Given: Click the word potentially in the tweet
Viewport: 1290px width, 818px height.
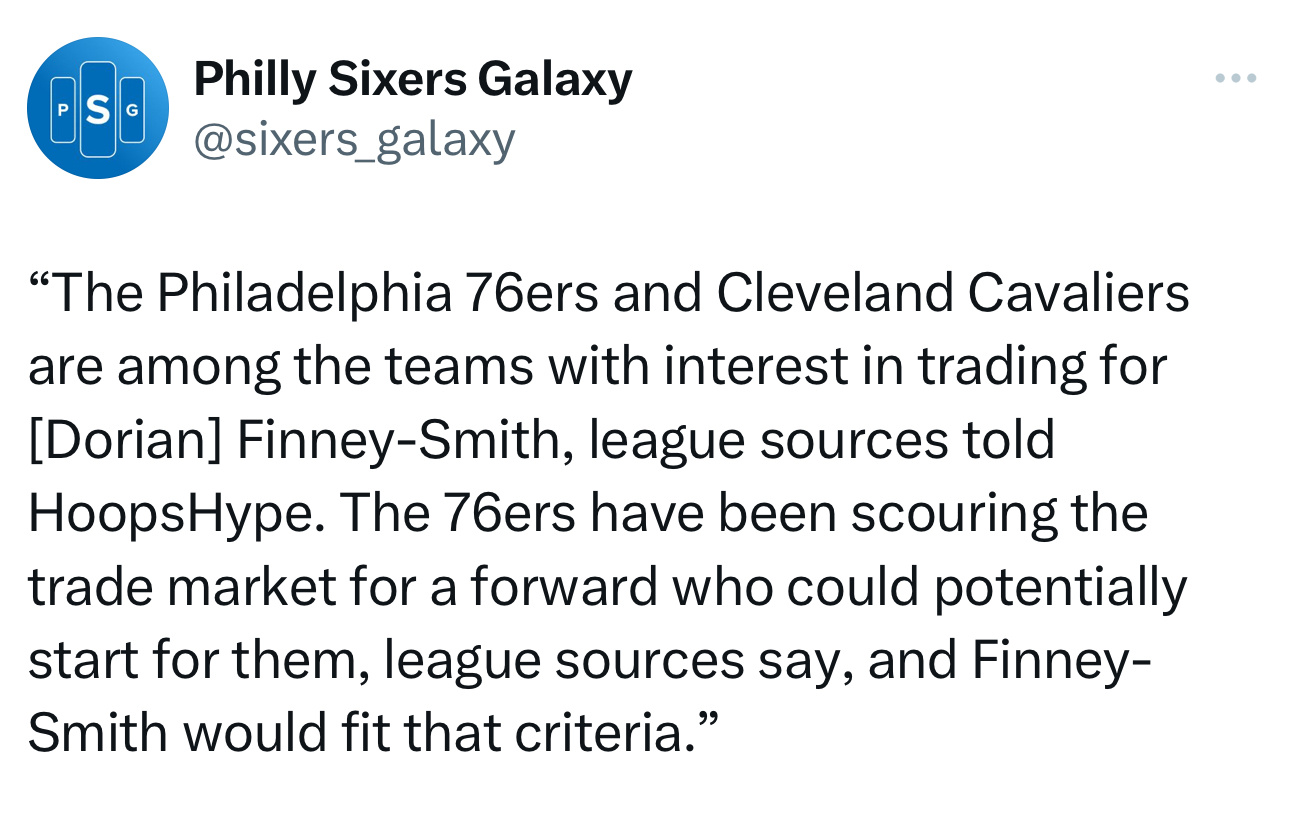Looking at the screenshot, I should tap(1060, 587).
